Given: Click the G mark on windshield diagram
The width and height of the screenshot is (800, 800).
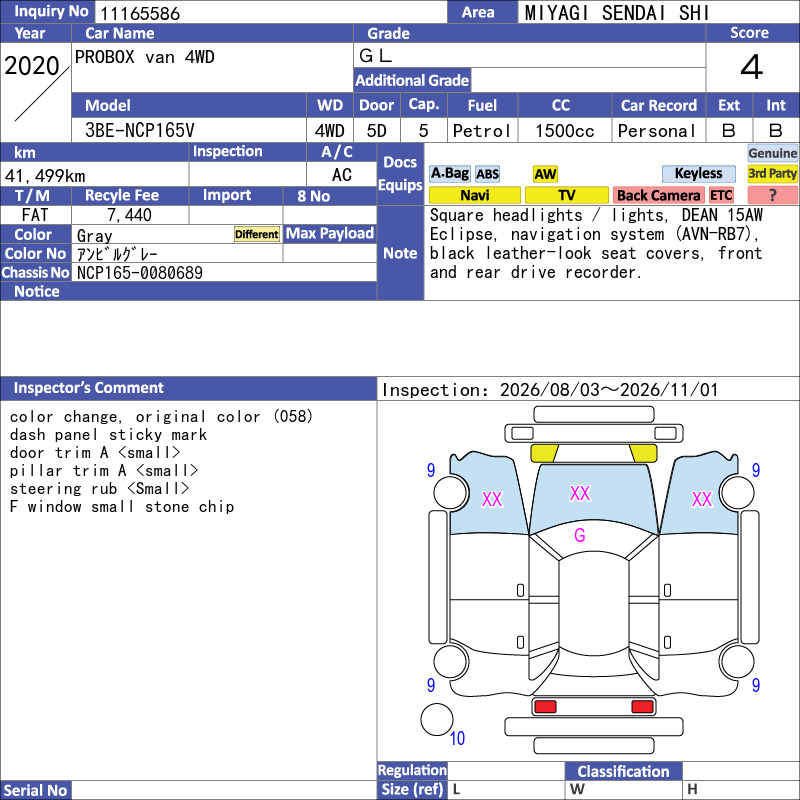Looking at the screenshot, I should coord(580,535).
